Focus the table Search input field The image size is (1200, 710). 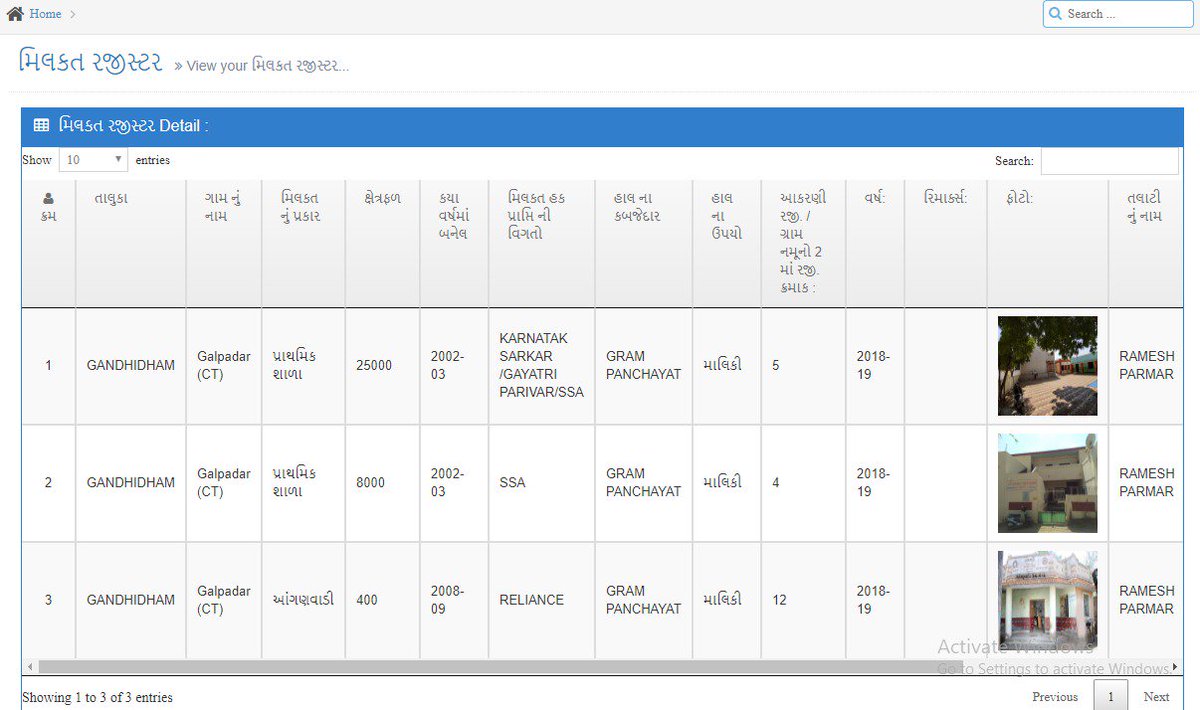pos(1109,161)
